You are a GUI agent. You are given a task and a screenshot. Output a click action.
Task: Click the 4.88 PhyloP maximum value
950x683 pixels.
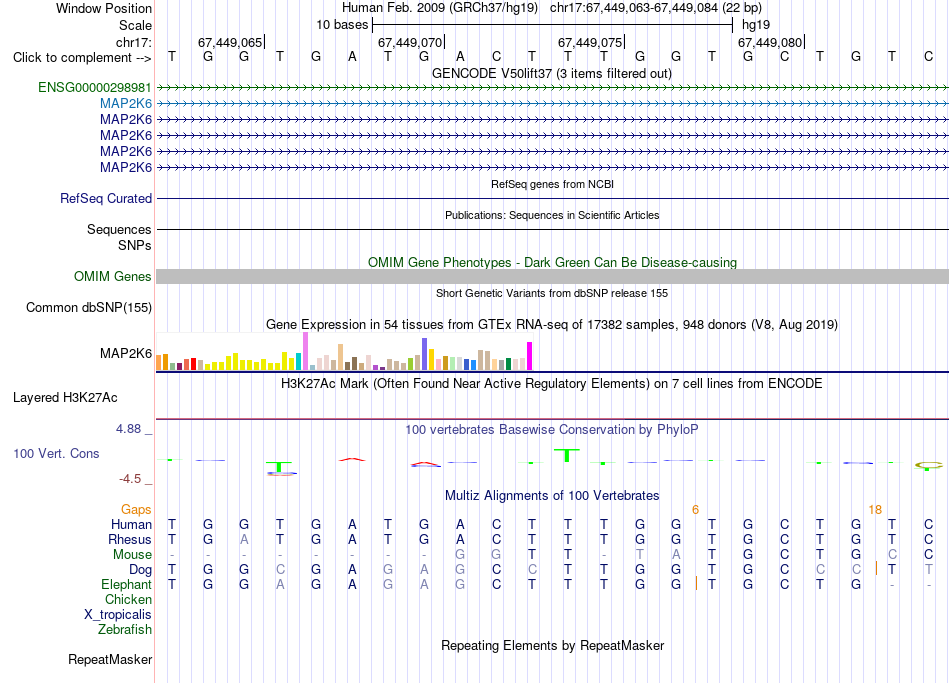[128, 429]
